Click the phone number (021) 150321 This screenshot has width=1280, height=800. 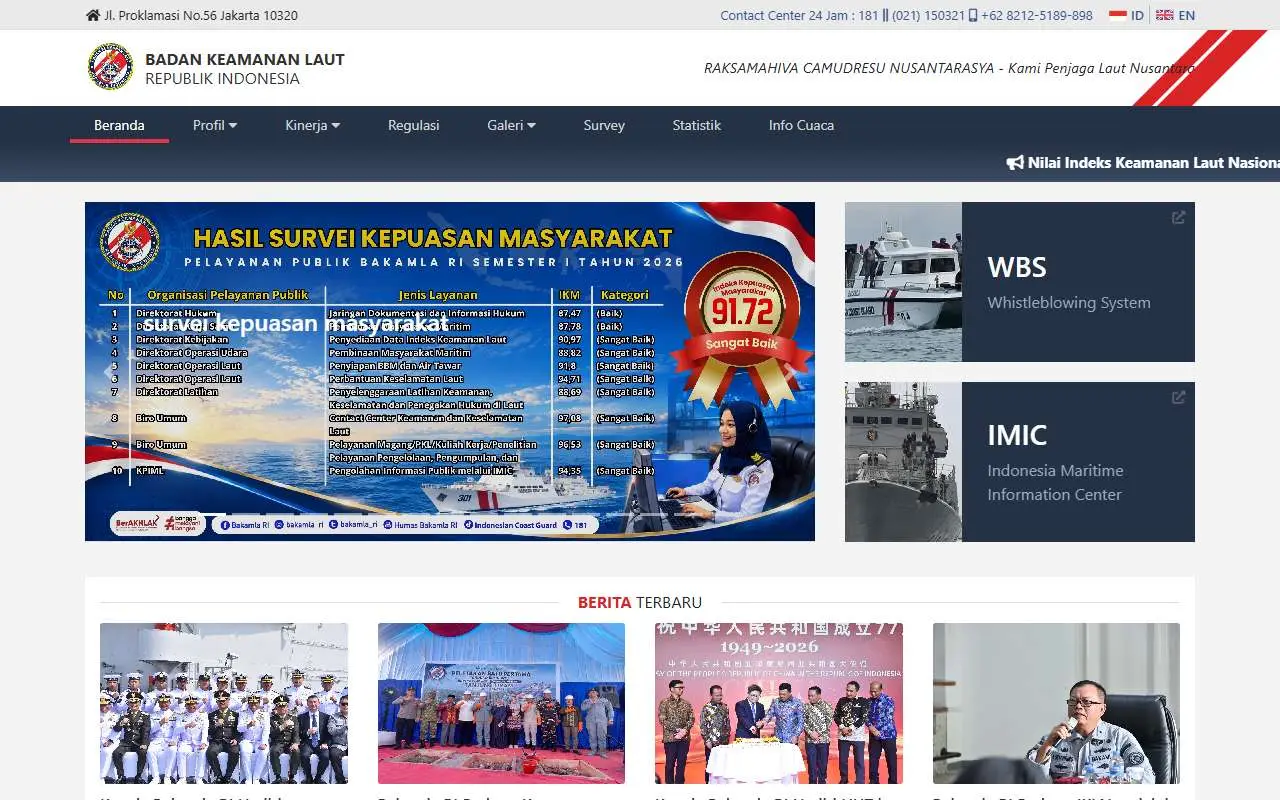pos(928,15)
